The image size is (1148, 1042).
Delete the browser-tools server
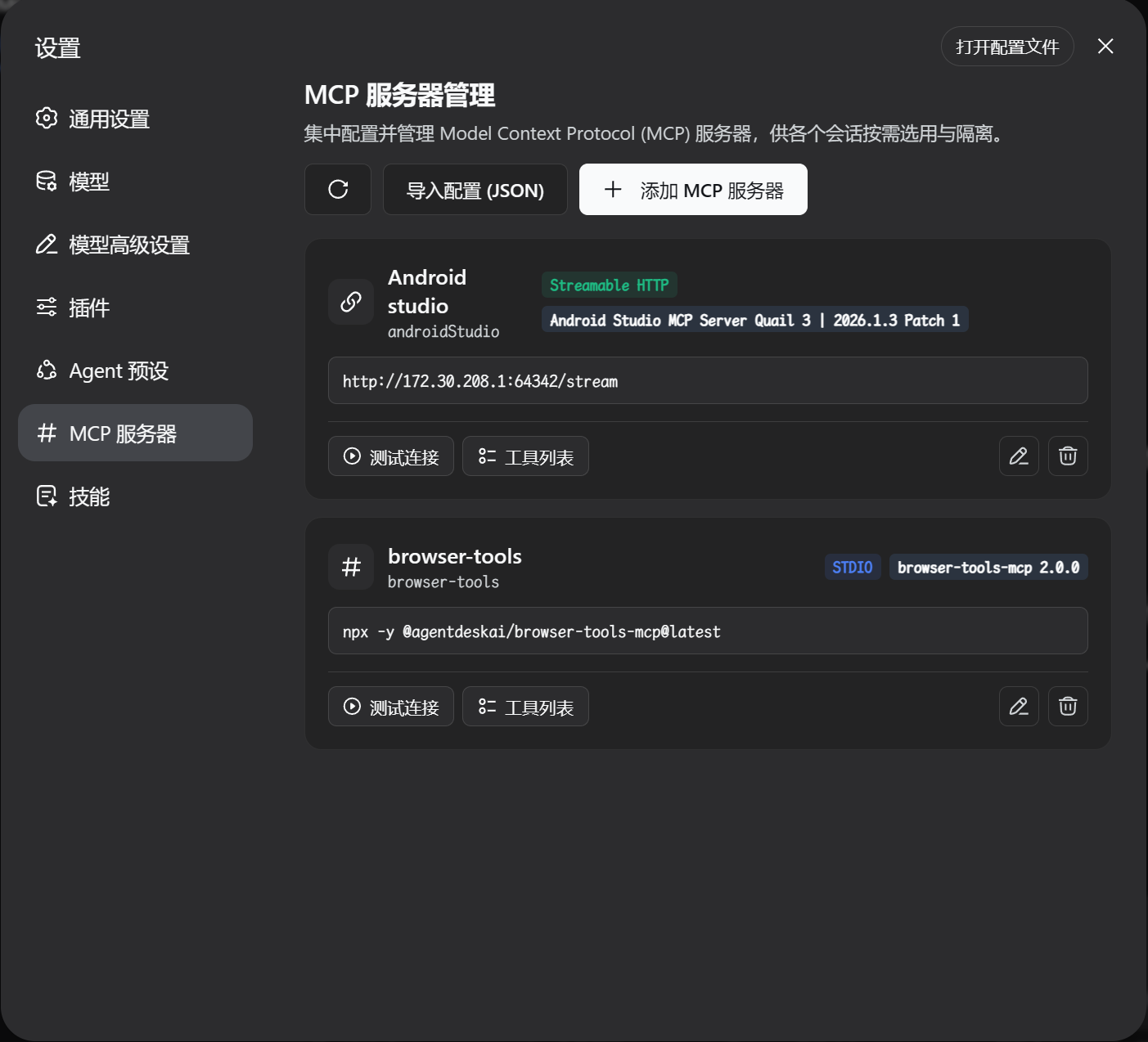[1068, 707]
